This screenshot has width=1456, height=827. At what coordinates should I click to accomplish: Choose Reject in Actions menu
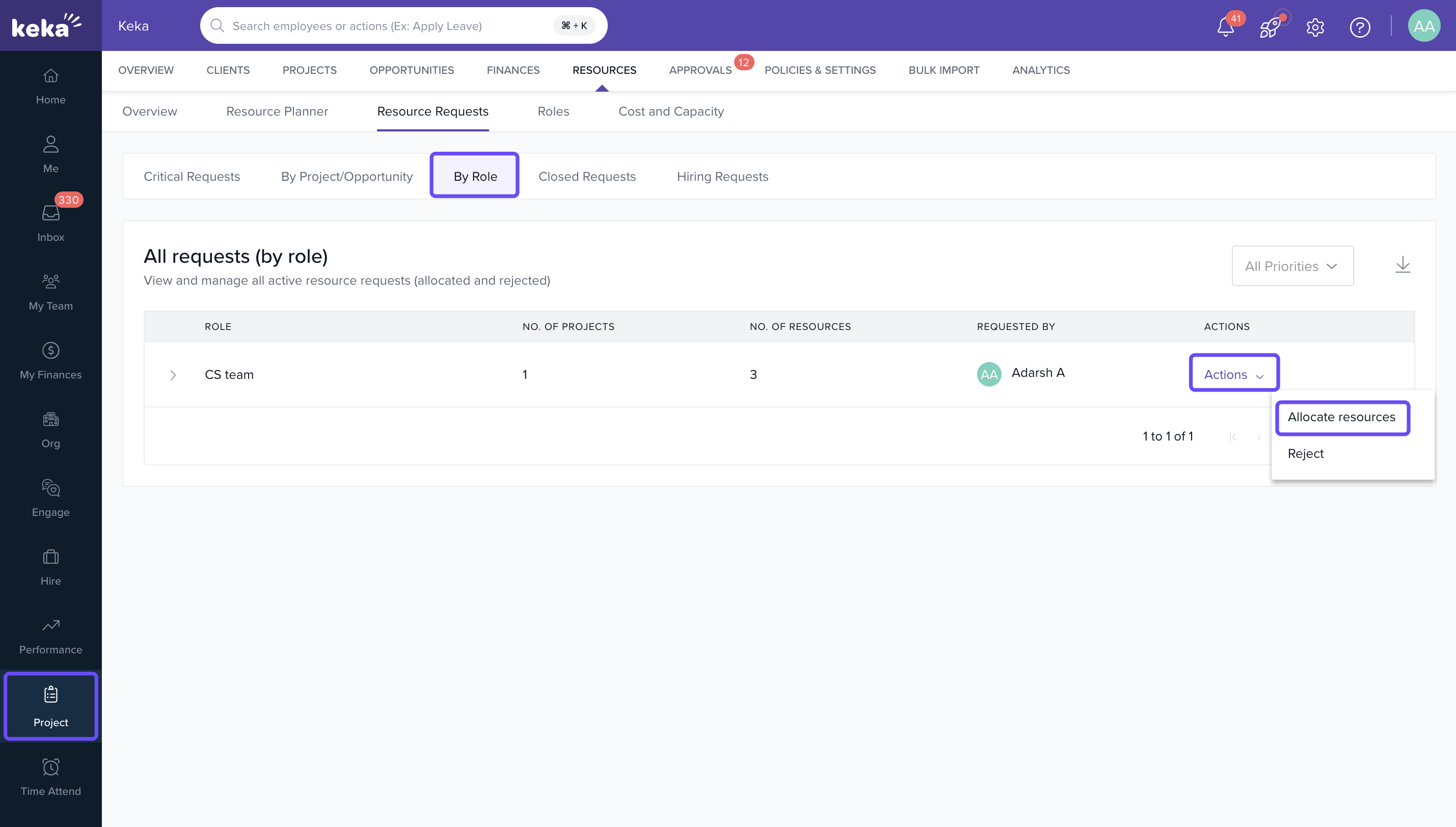(x=1305, y=453)
